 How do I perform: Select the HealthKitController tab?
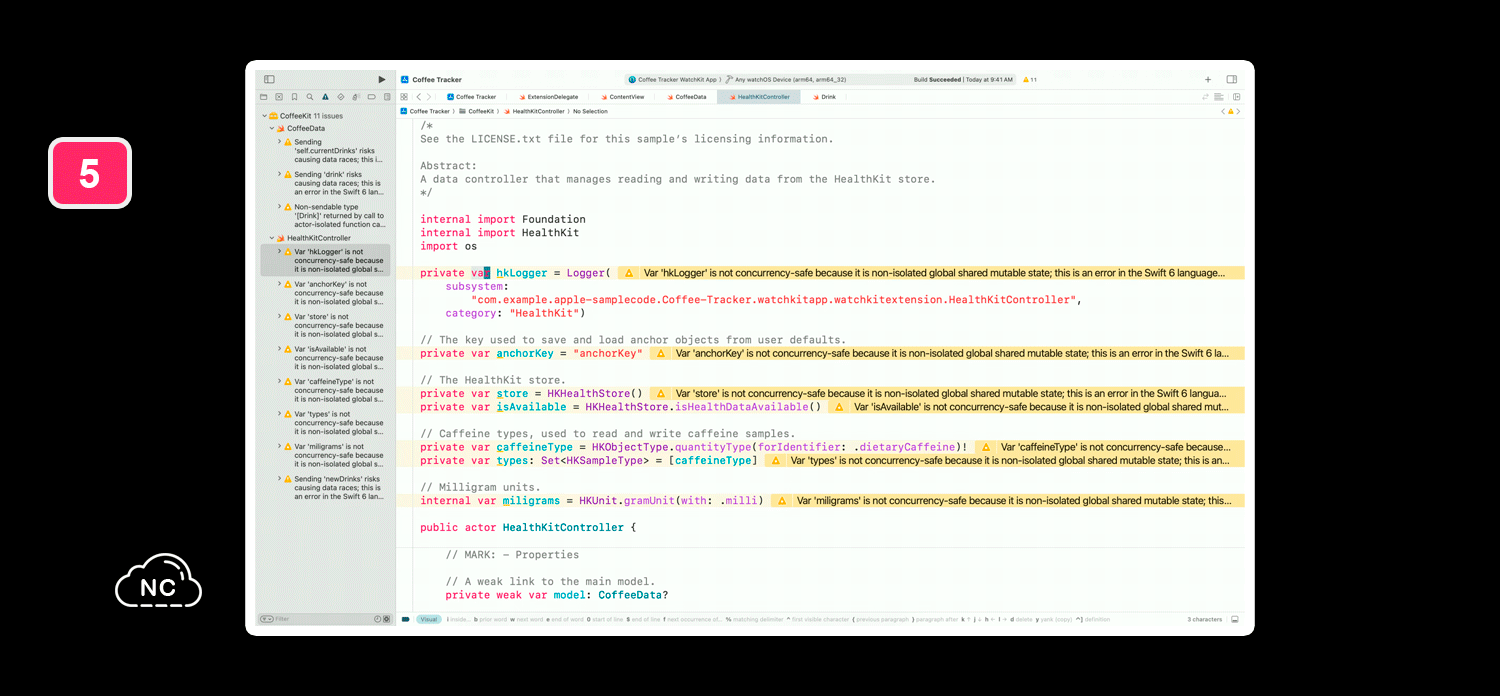tap(759, 97)
